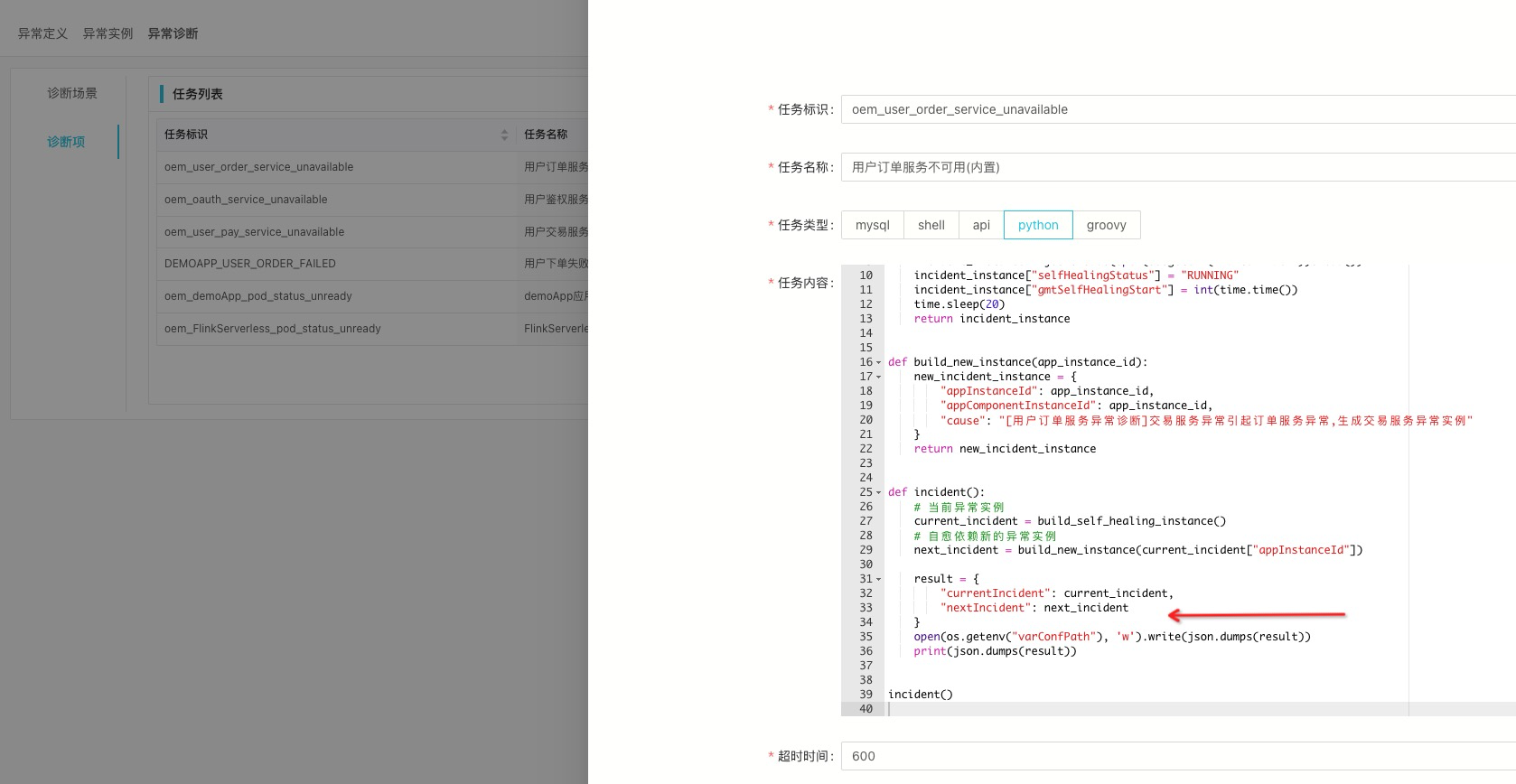
Task: Click the sort icon in 任务标识 column header
Action: tap(504, 135)
